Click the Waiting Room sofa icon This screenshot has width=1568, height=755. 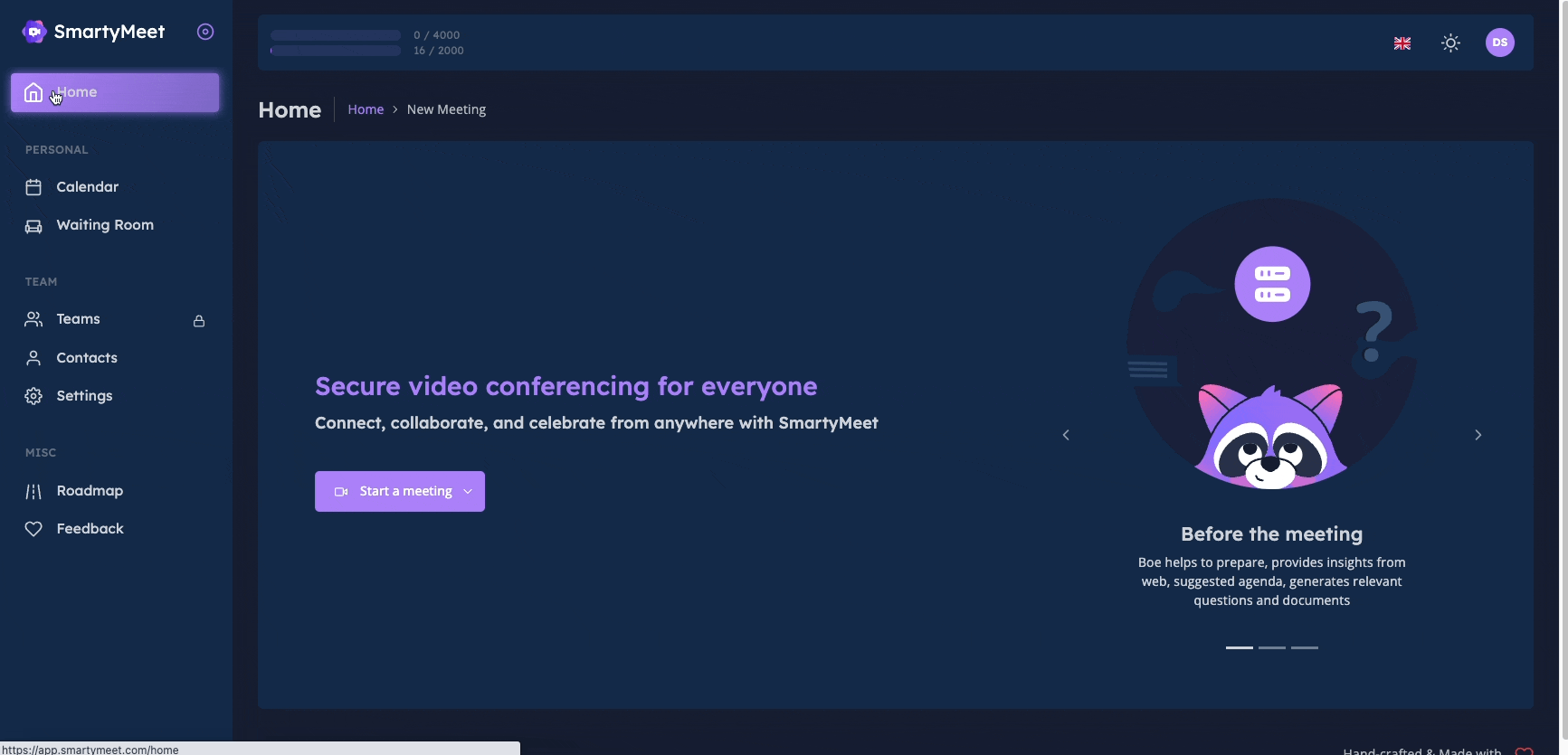tap(33, 226)
